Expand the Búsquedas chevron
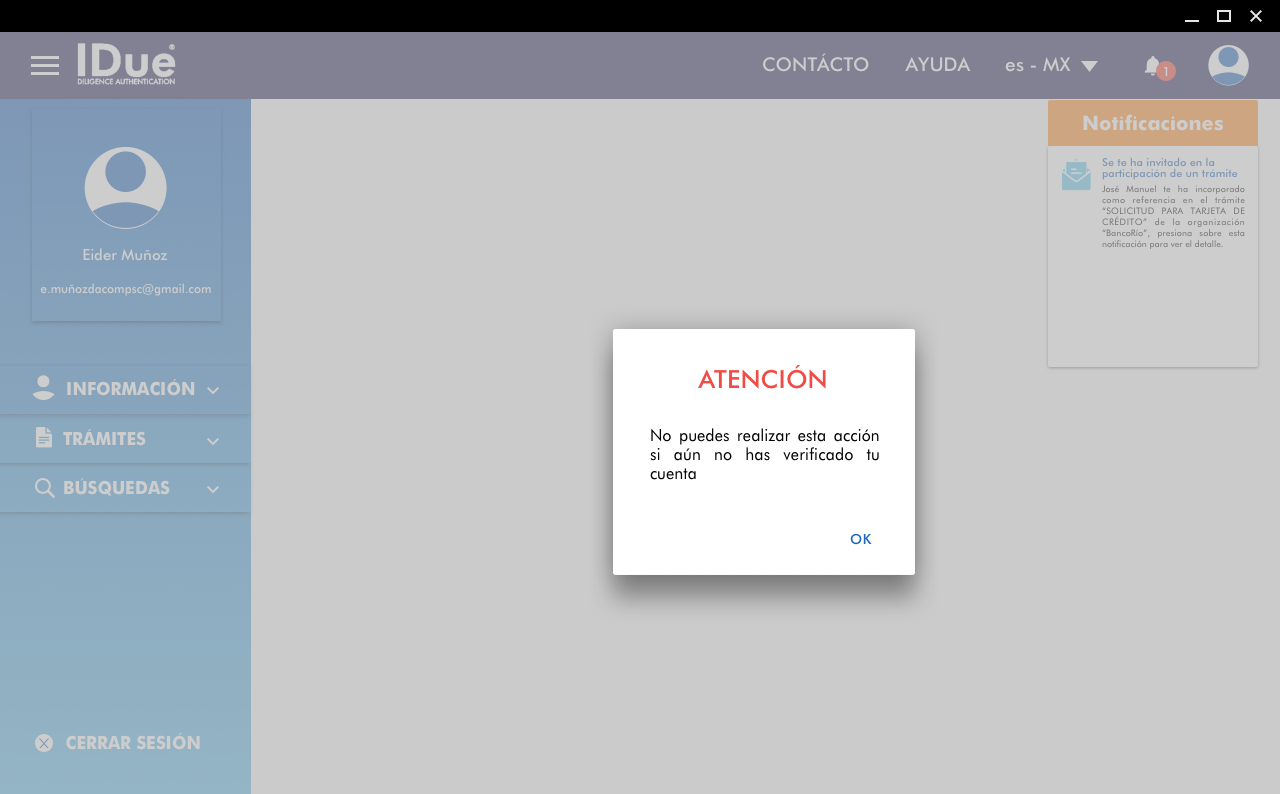The width and height of the screenshot is (1280, 794). click(213, 489)
